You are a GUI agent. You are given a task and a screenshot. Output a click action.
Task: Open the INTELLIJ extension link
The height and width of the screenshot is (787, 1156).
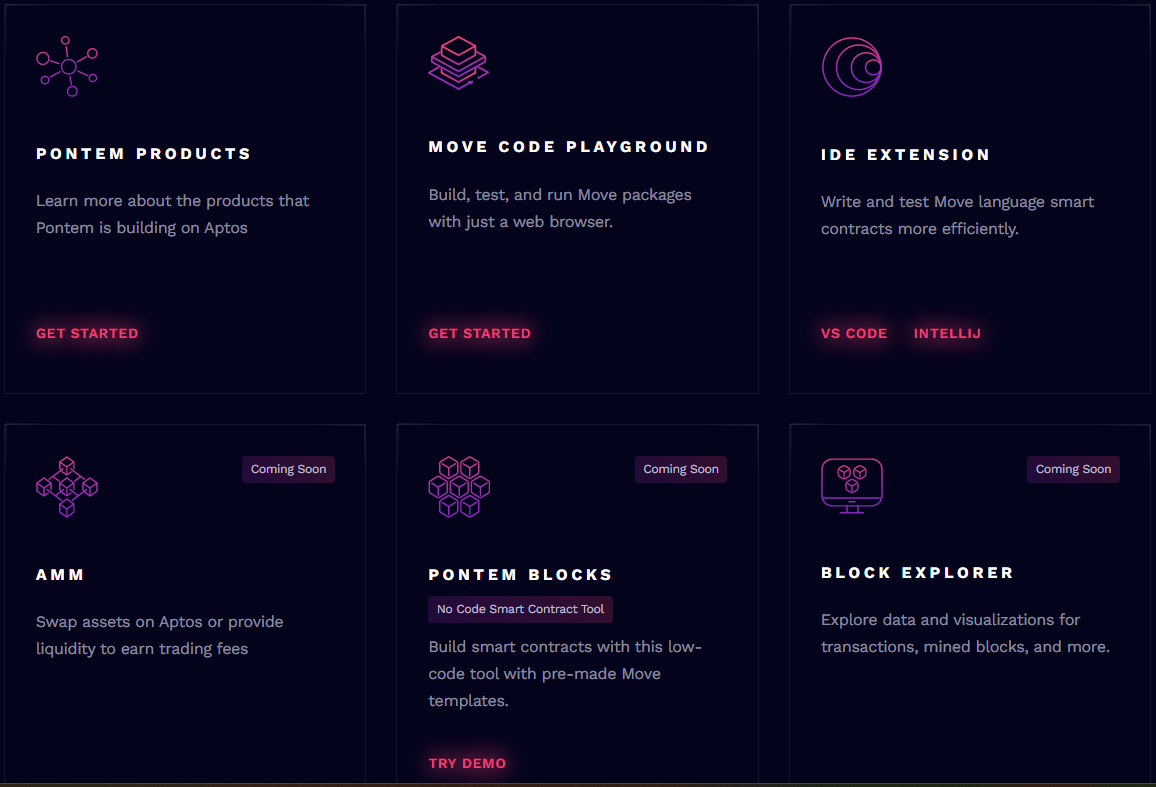pos(947,333)
